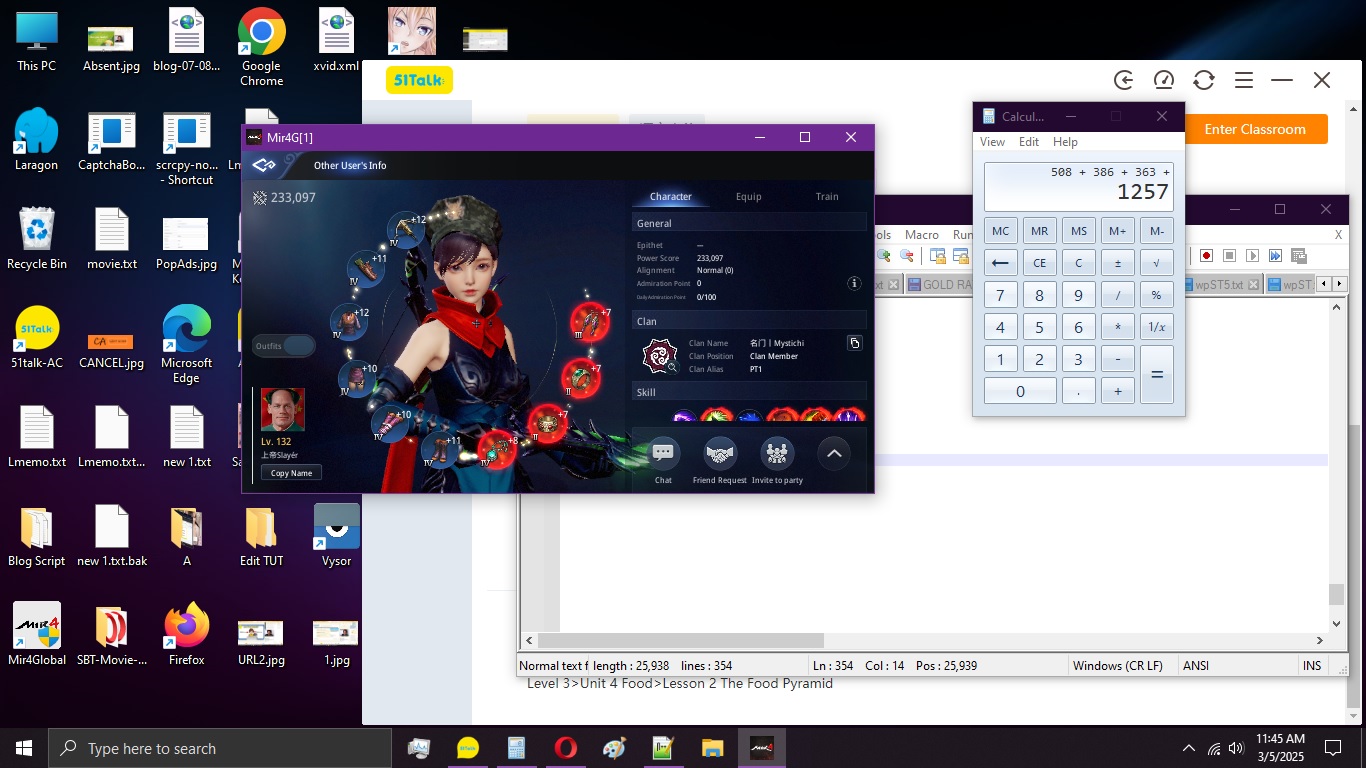Screen dimensions: 1366x768
Task: Click the calculator 1/x button
Action: 1157,327
